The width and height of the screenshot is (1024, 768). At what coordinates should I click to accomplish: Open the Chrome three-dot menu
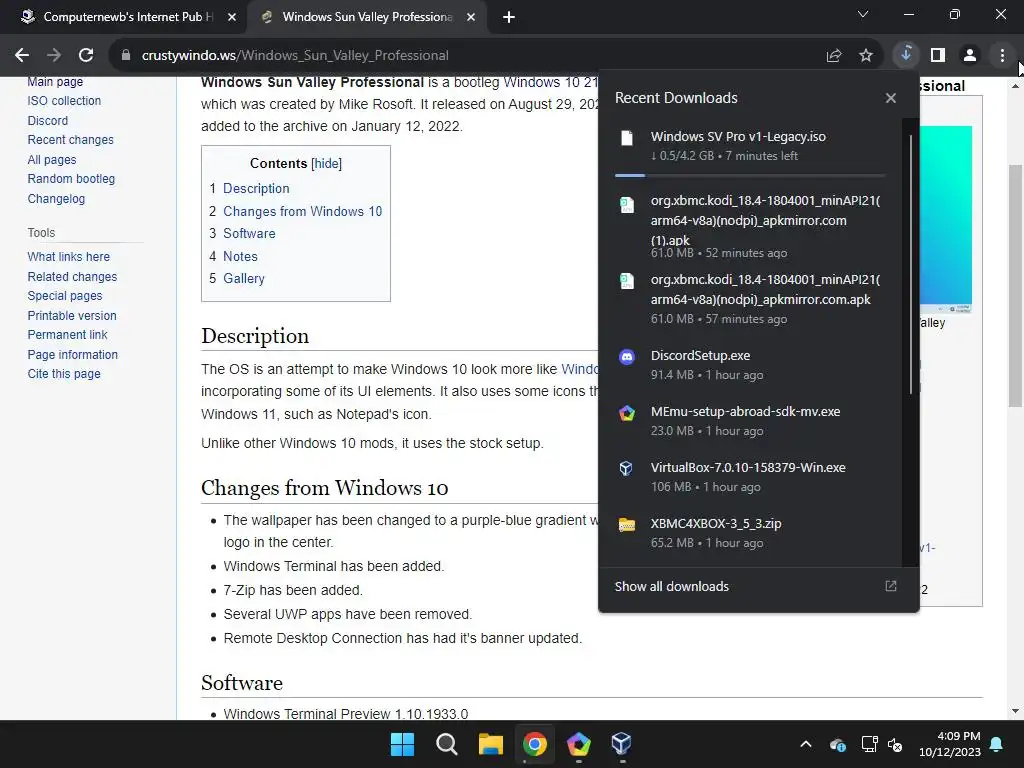tap(1002, 56)
